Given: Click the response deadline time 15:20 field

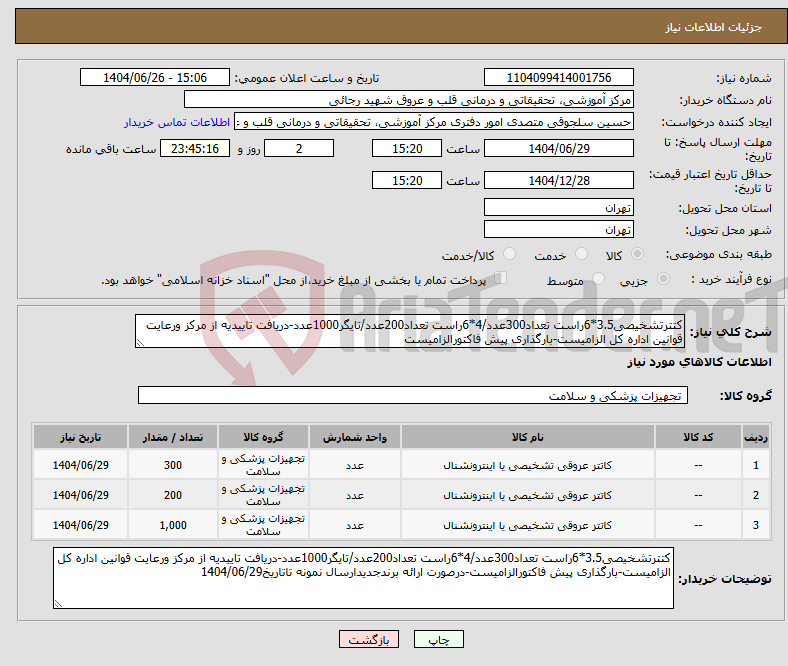Looking at the screenshot, I should point(407,148).
